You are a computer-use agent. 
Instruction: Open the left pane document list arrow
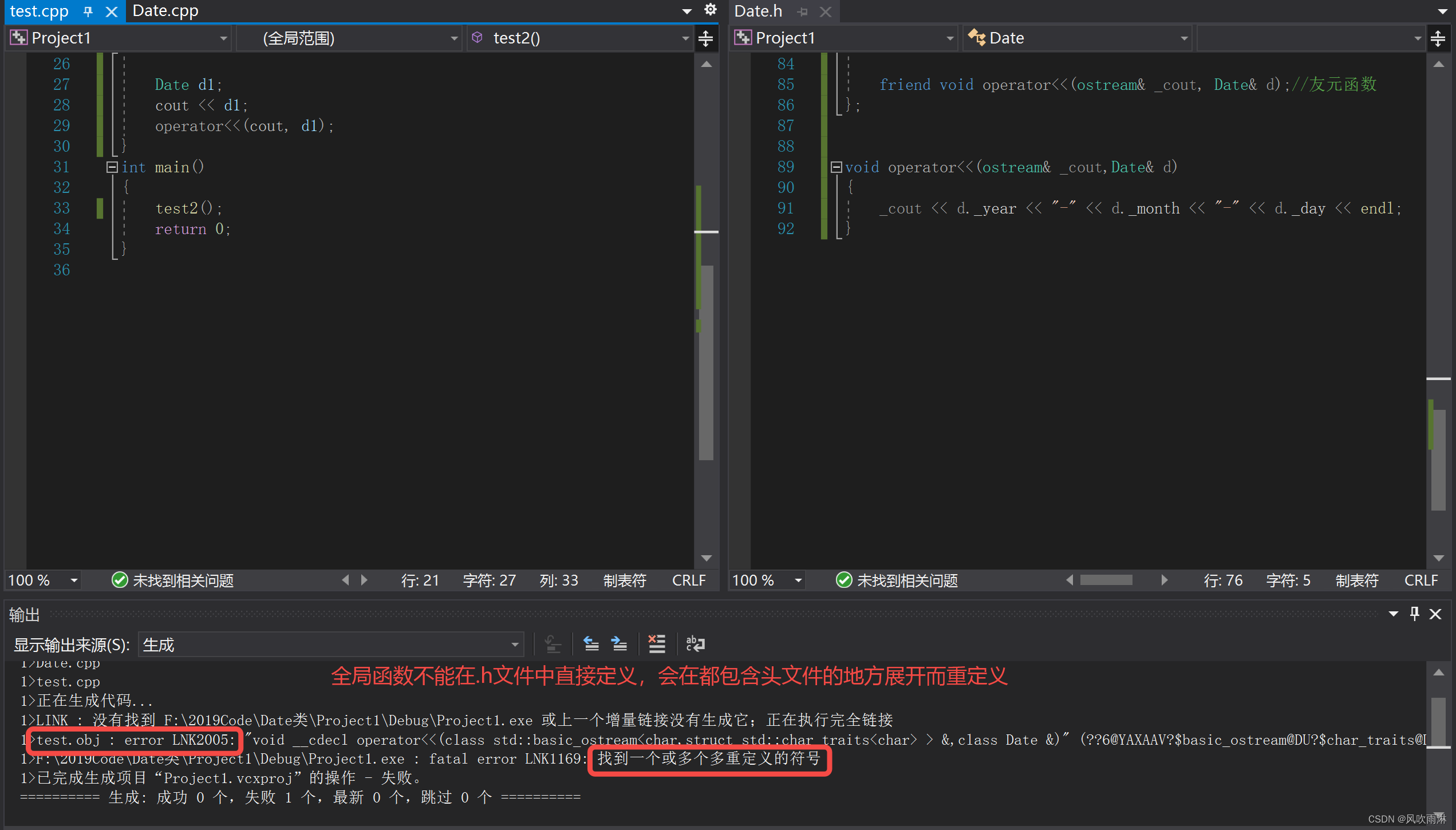coord(687,11)
